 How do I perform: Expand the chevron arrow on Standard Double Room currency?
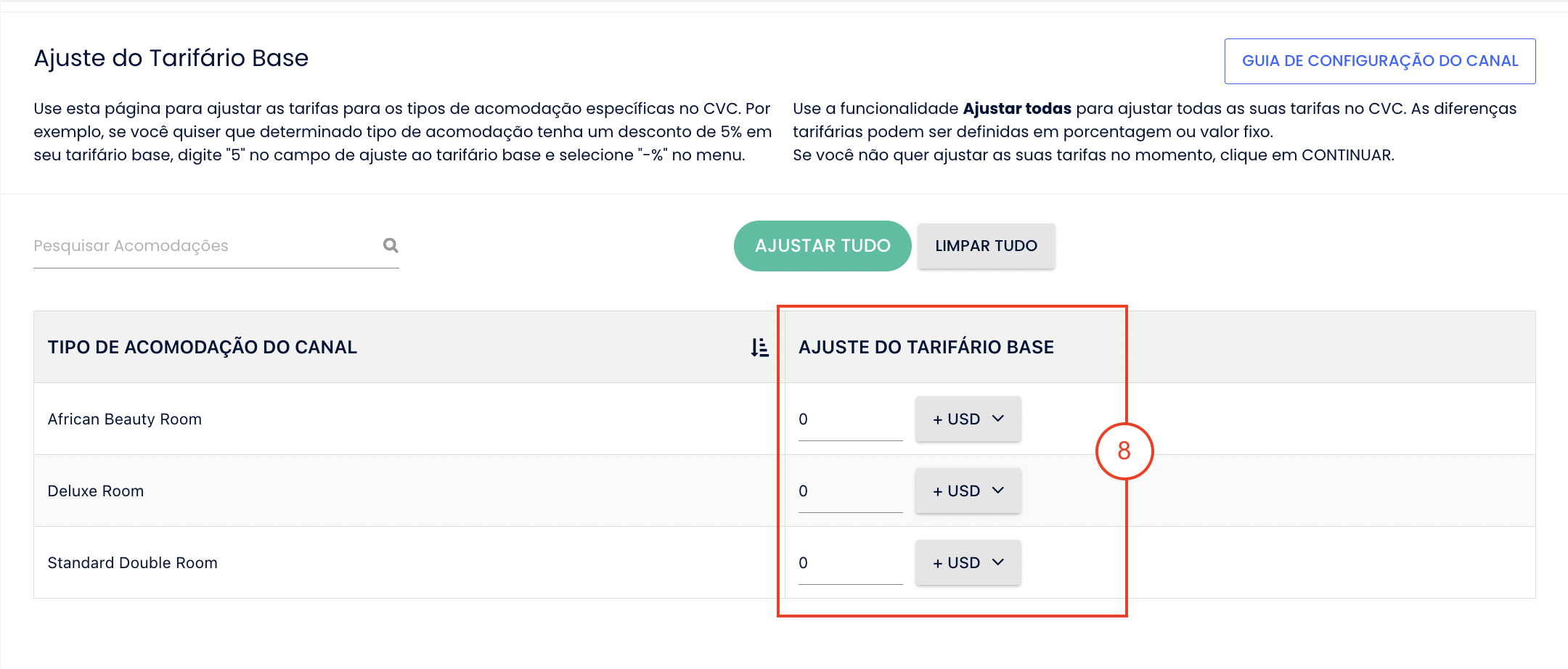pos(998,562)
